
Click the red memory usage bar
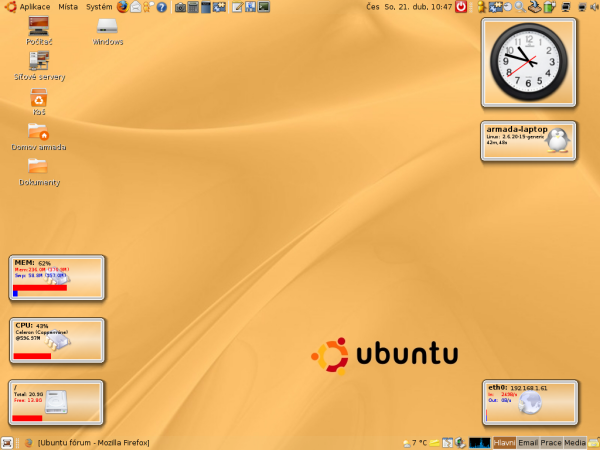[x=40, y=288]
